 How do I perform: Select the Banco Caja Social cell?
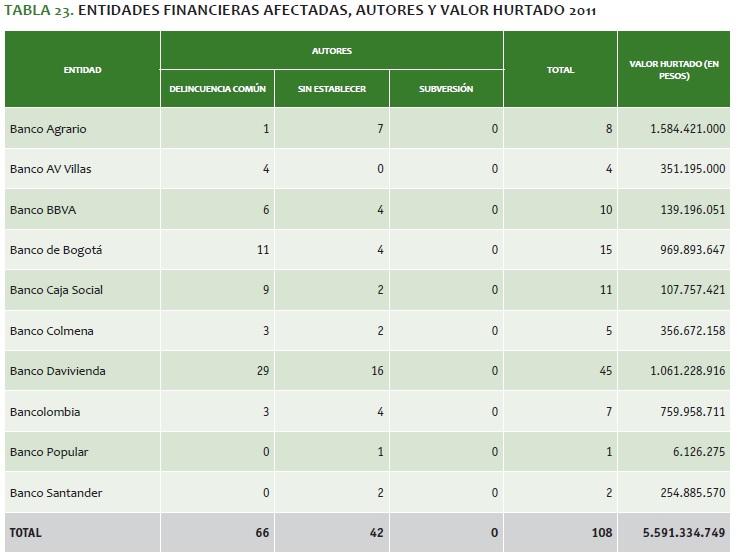(x=56, y=290)
